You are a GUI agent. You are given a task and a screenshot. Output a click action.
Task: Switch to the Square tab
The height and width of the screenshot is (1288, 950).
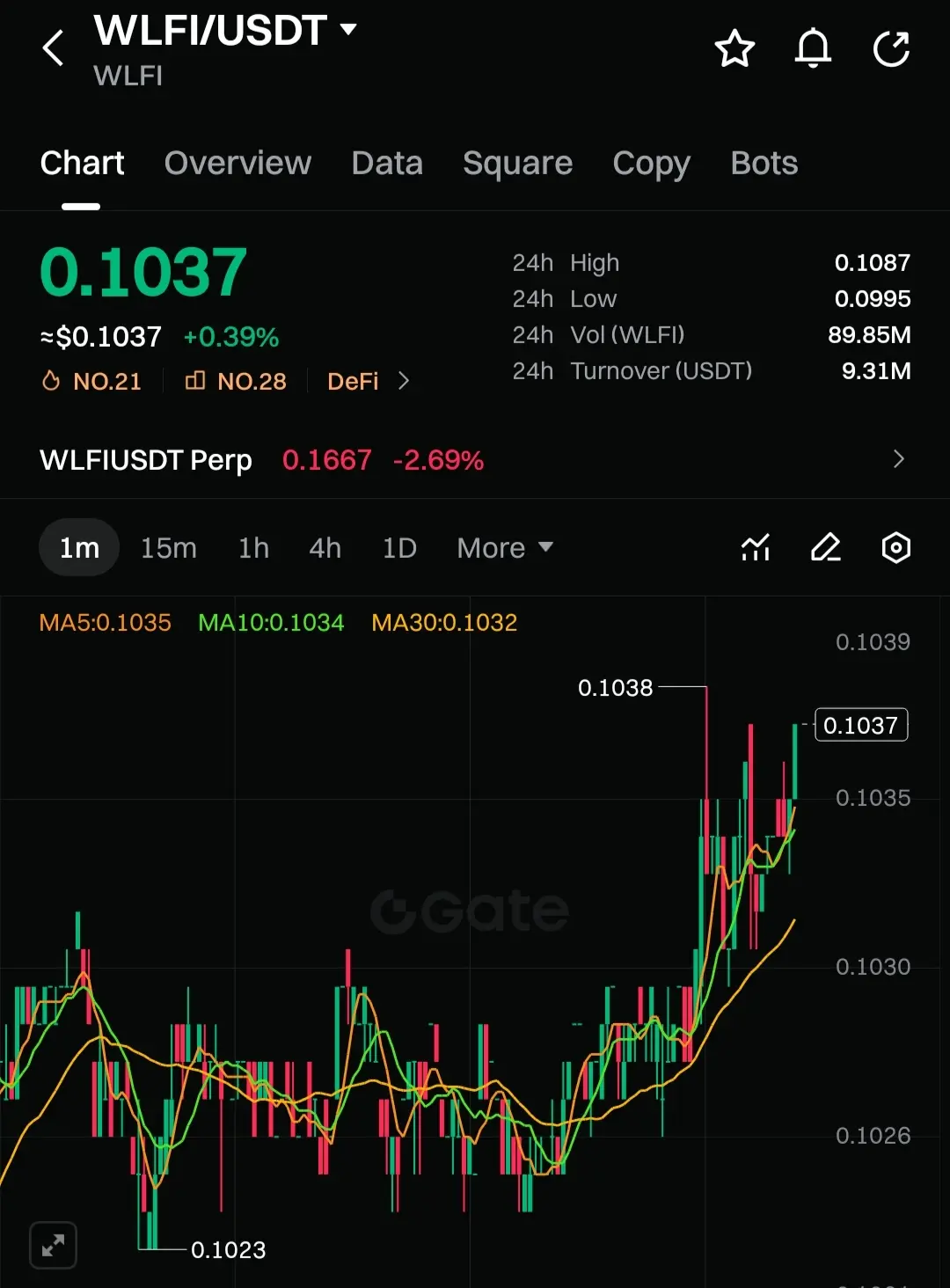pyautogui.click(x=517, y=164)
